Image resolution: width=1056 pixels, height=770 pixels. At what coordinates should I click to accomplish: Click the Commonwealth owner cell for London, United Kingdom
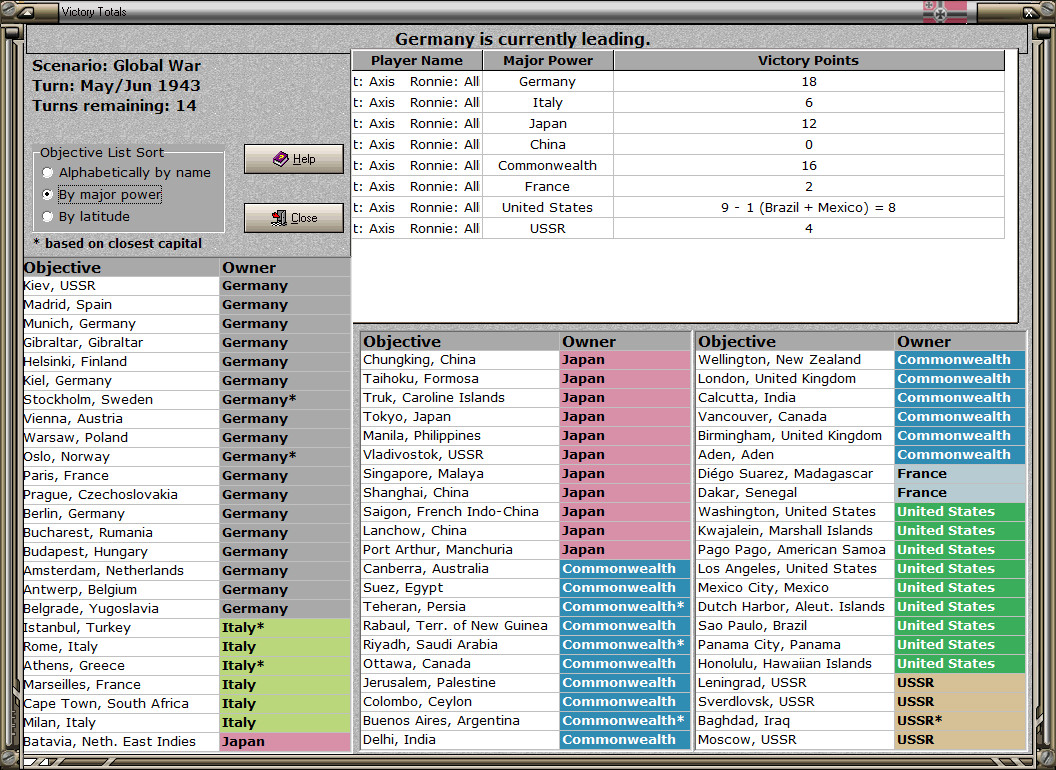point(960,379)
